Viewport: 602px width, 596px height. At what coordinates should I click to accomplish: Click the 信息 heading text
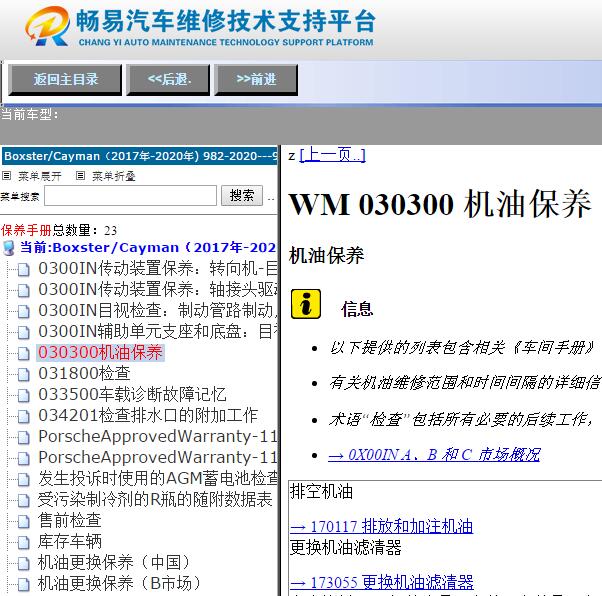357,309
